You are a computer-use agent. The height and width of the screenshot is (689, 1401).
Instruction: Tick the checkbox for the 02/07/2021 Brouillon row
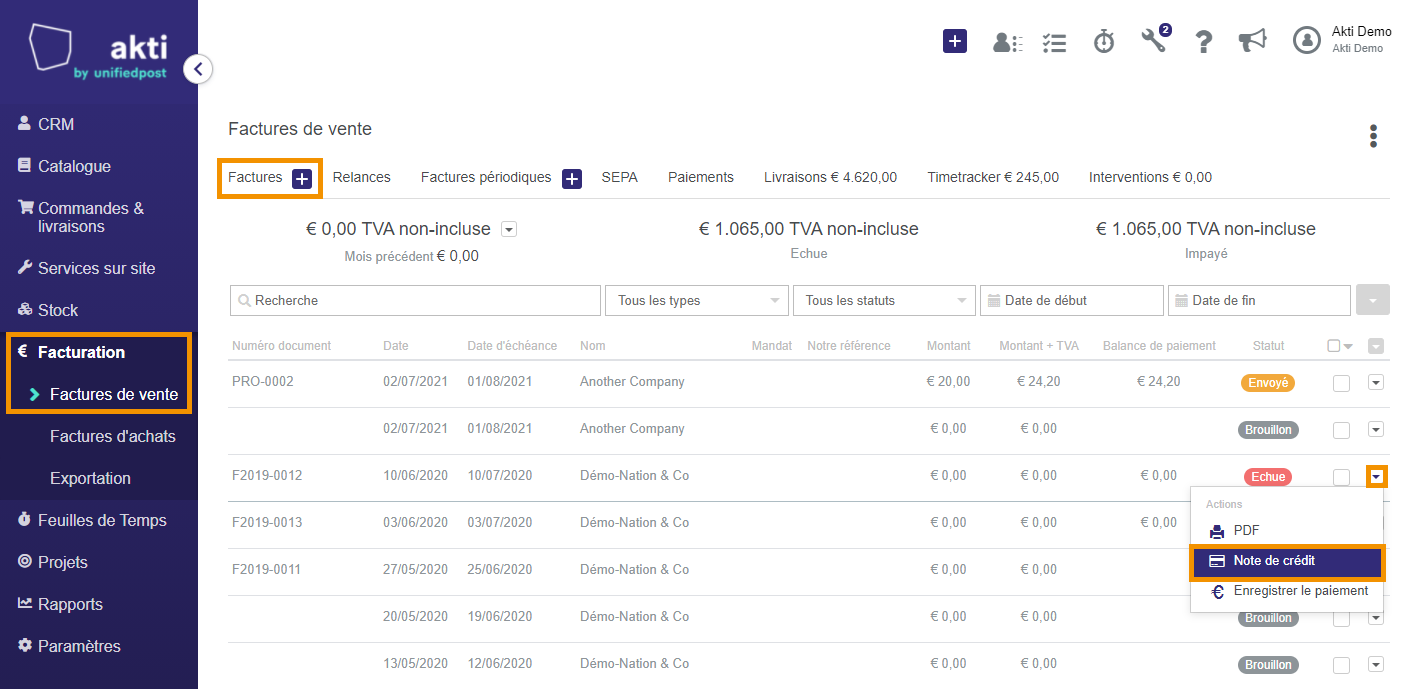pos(1342,430)
